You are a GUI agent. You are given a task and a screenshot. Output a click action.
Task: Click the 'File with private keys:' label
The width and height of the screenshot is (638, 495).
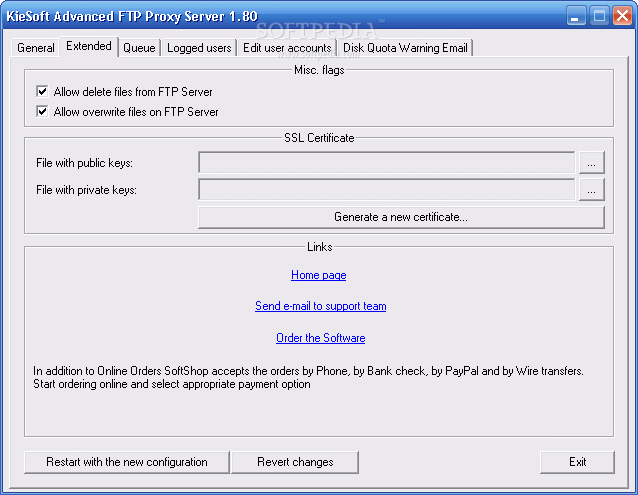pos(86,190)
